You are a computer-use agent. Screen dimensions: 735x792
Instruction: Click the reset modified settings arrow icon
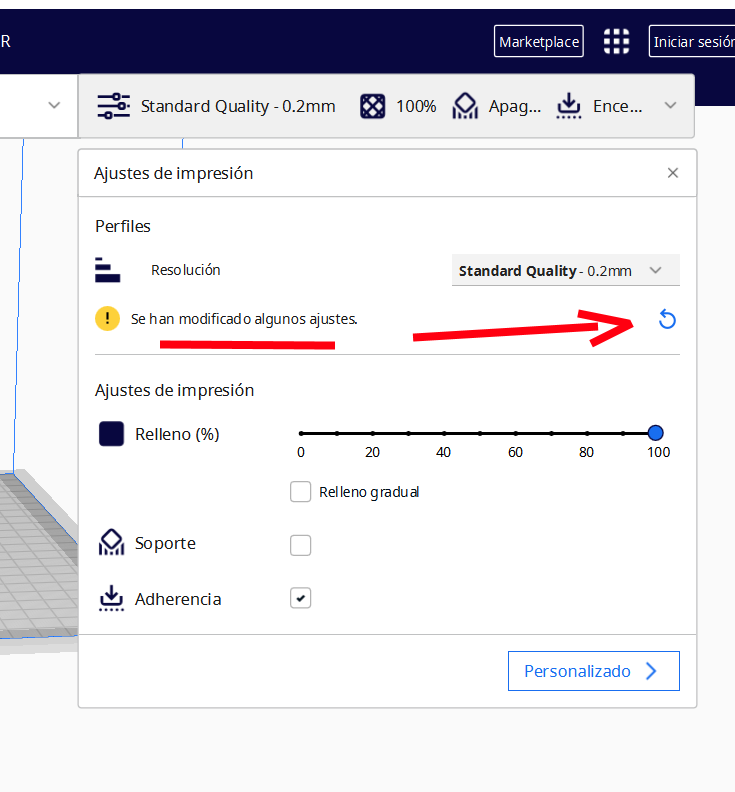pyautogui.click(x=667, y=320)
